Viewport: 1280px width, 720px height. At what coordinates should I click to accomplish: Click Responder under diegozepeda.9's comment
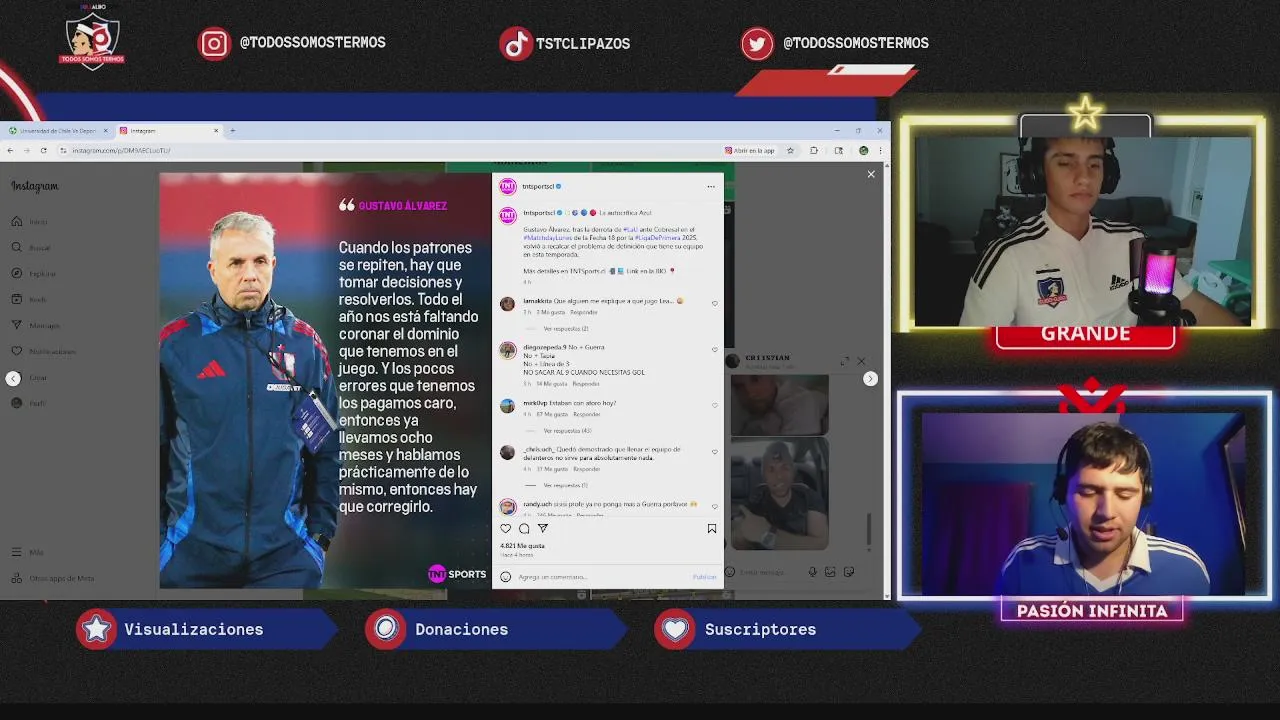[586, 384]
